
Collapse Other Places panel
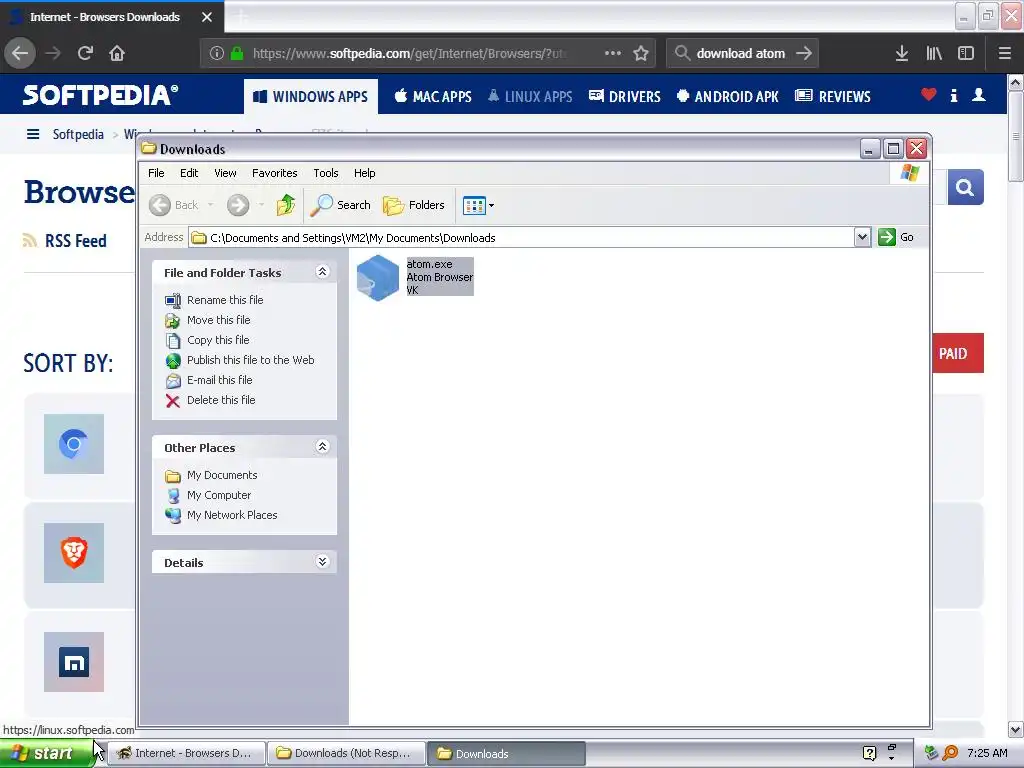pos(323,447)
